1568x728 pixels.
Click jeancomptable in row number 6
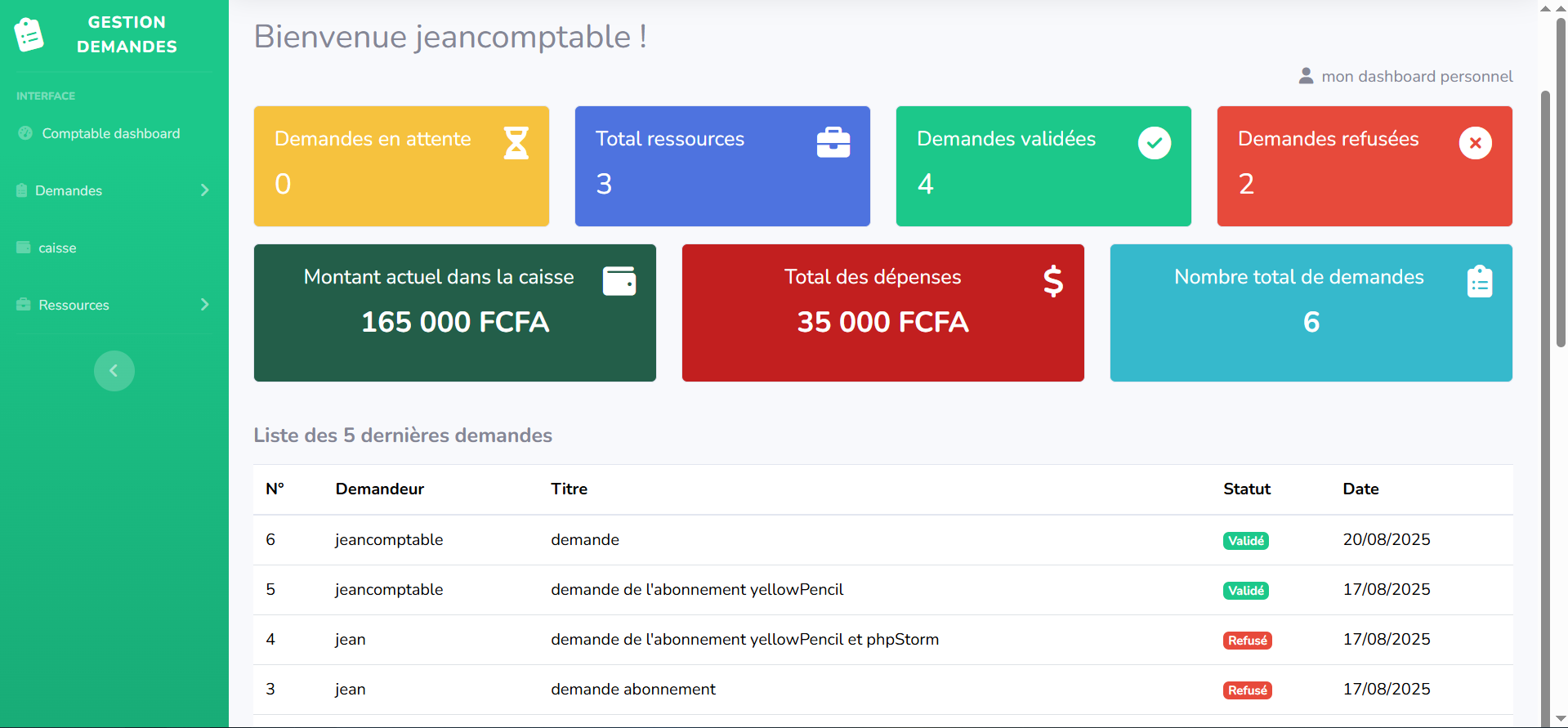tap(389, 539)
